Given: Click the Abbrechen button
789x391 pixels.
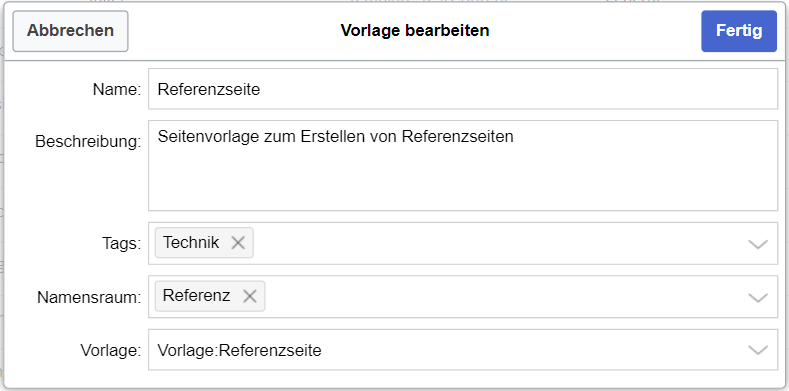Looking at the screenshot, I should tap(70, 31).
